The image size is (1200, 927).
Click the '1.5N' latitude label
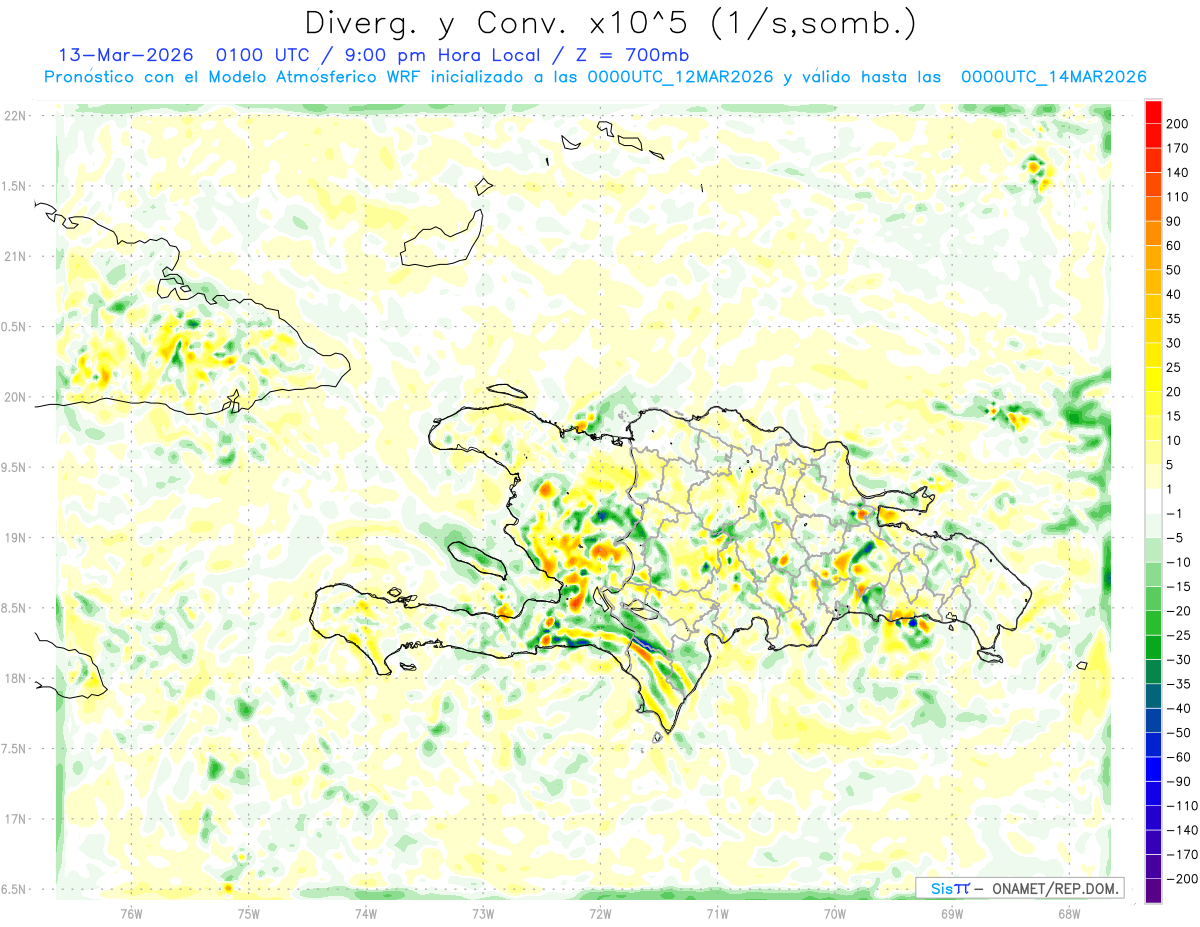(x=15, y=186)
